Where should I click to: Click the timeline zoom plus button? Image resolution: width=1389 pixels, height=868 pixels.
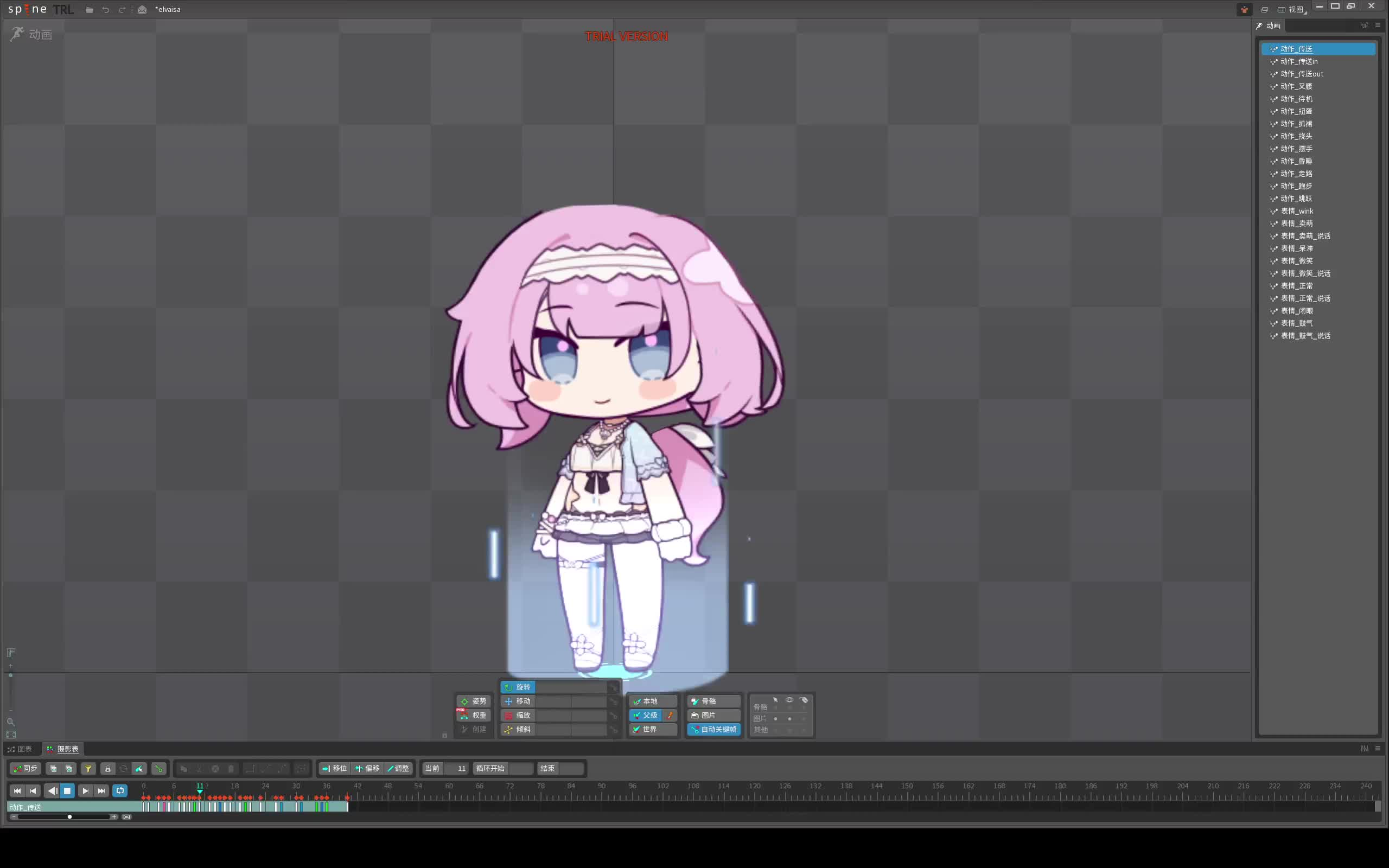pyautogui.click(x=114, y=817)
